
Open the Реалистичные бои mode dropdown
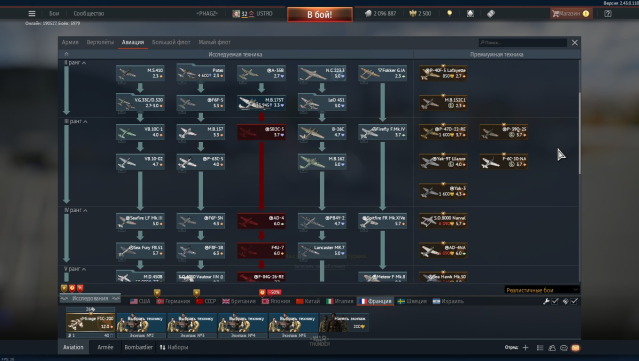542,290
